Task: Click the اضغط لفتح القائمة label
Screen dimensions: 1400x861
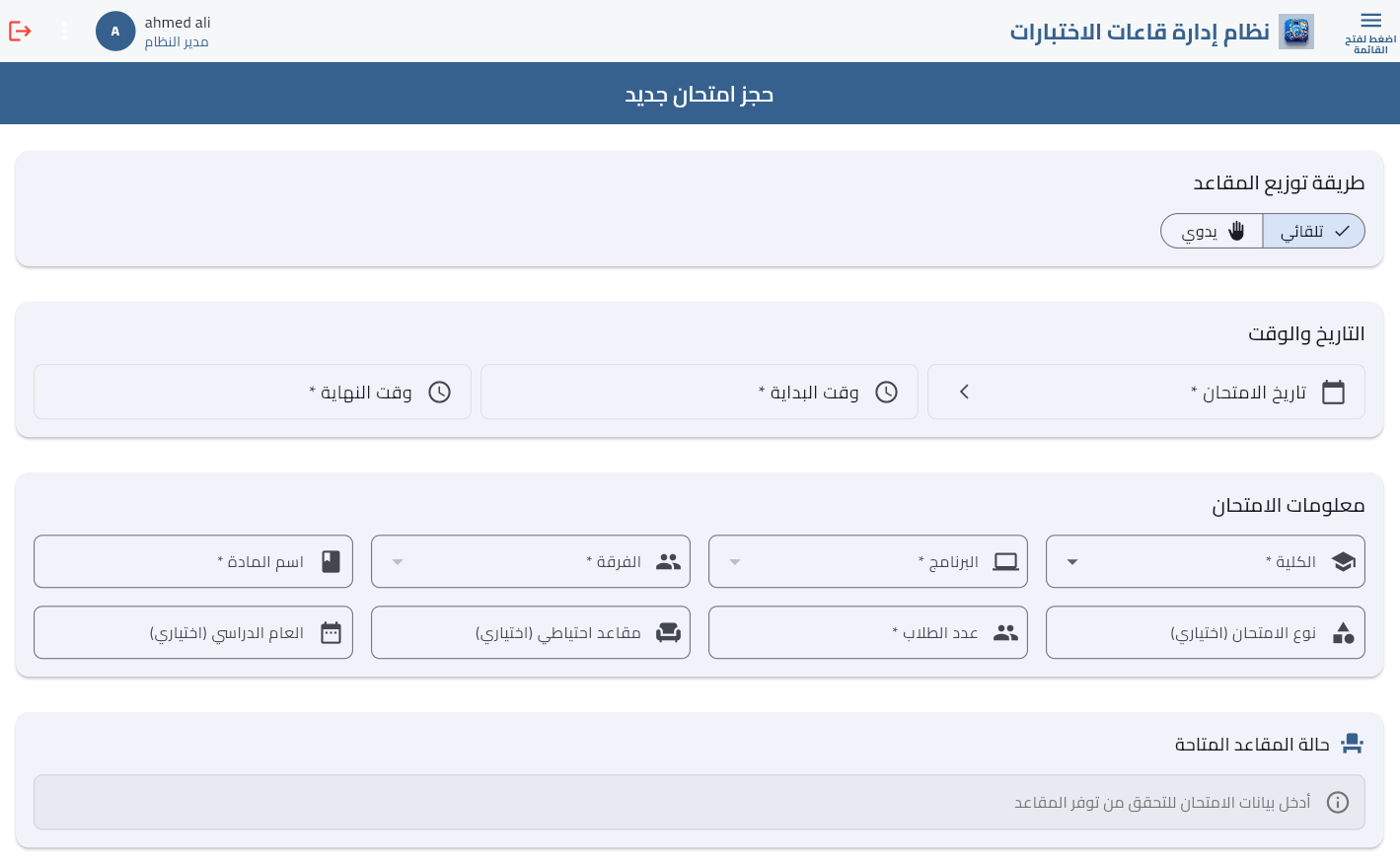Action: coord(1370,44)
